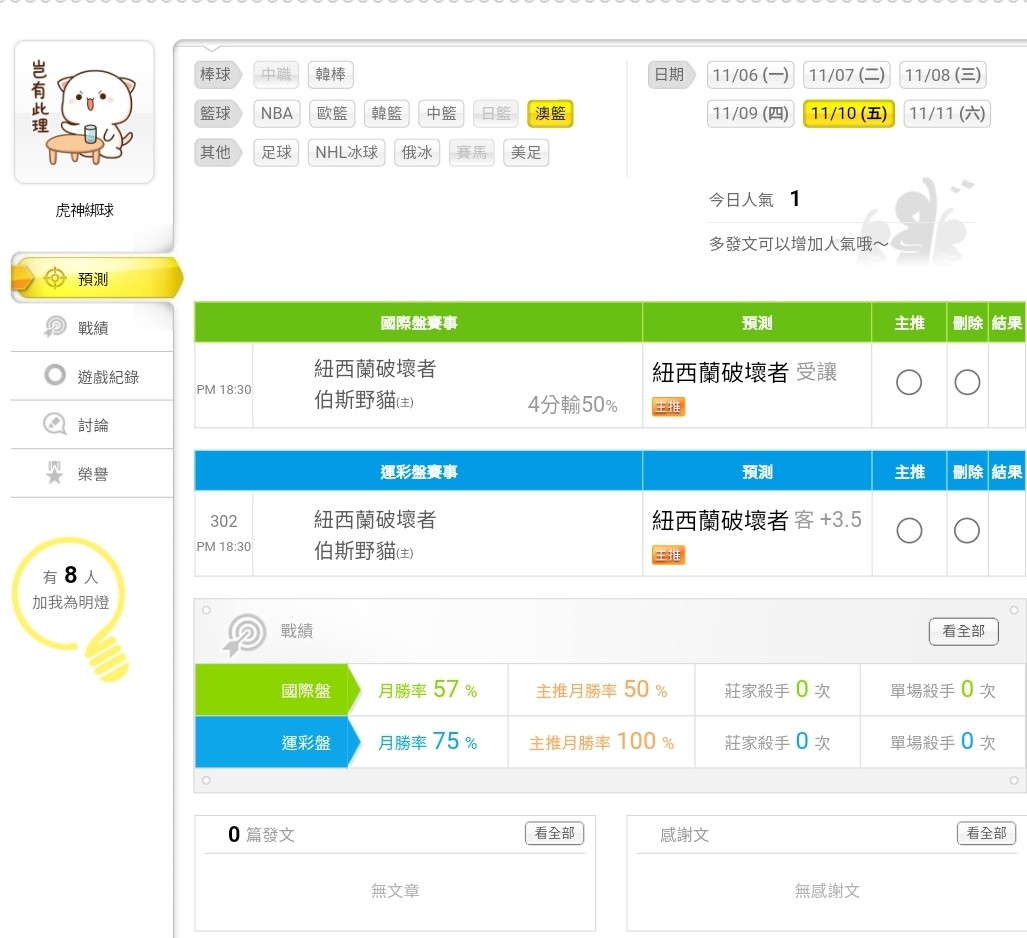Click the cat avatar profile picture

84,113
